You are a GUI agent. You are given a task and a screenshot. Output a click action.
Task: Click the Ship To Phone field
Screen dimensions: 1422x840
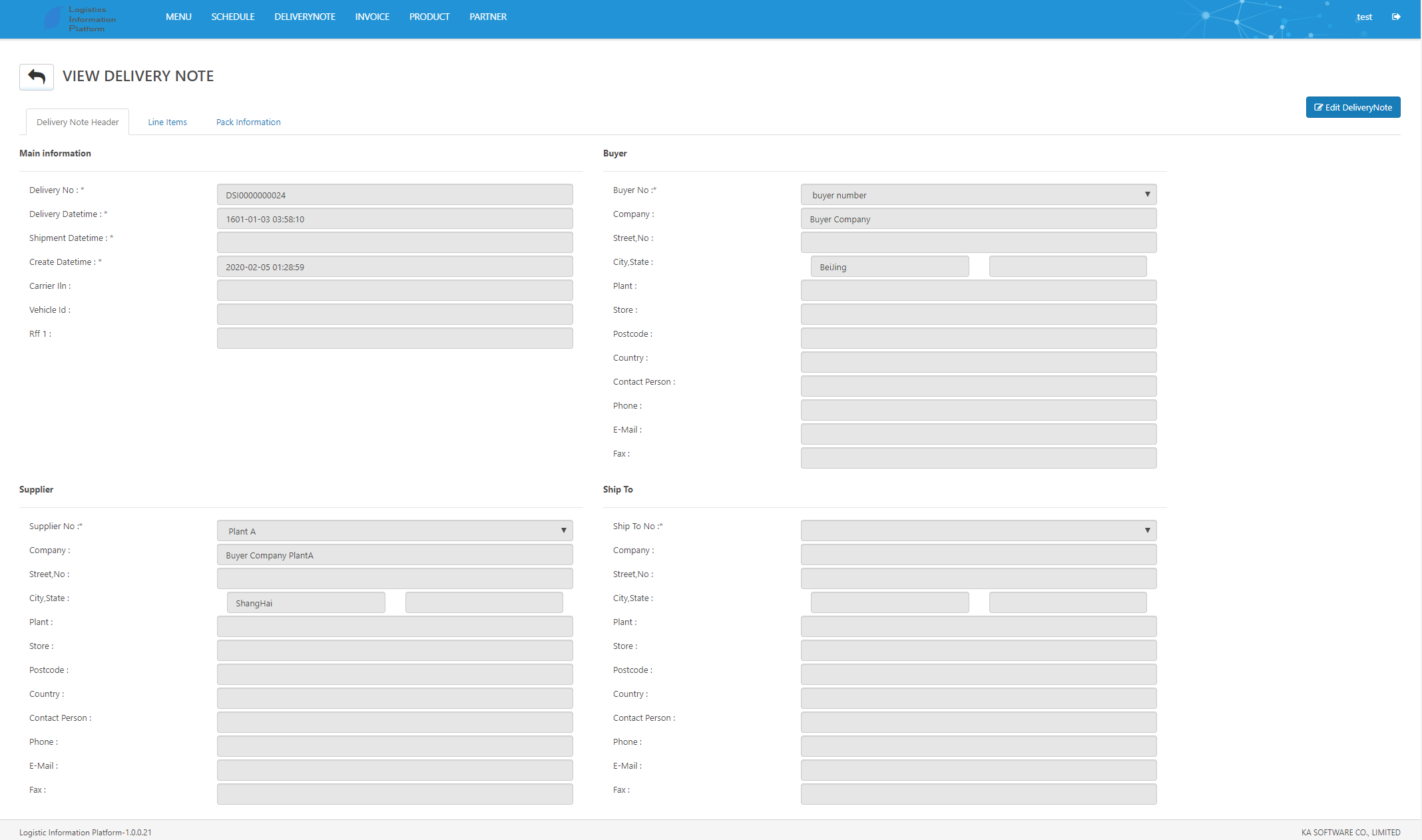click(979, 746)
